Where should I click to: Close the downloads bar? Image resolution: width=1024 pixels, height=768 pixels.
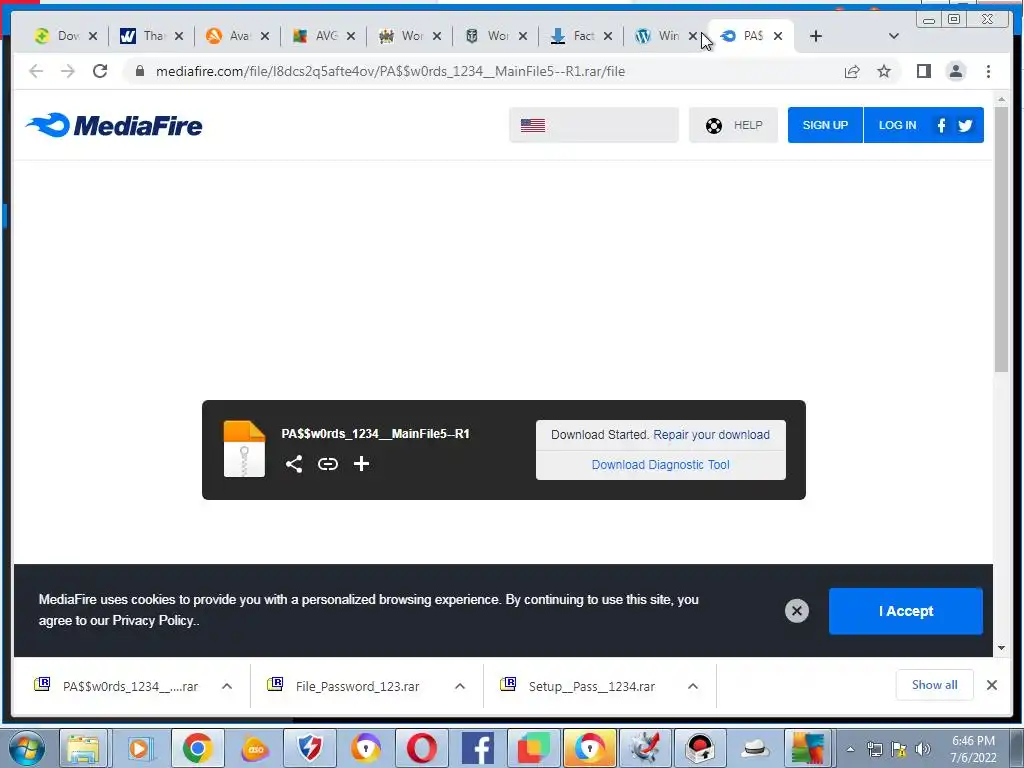(991, 685)
